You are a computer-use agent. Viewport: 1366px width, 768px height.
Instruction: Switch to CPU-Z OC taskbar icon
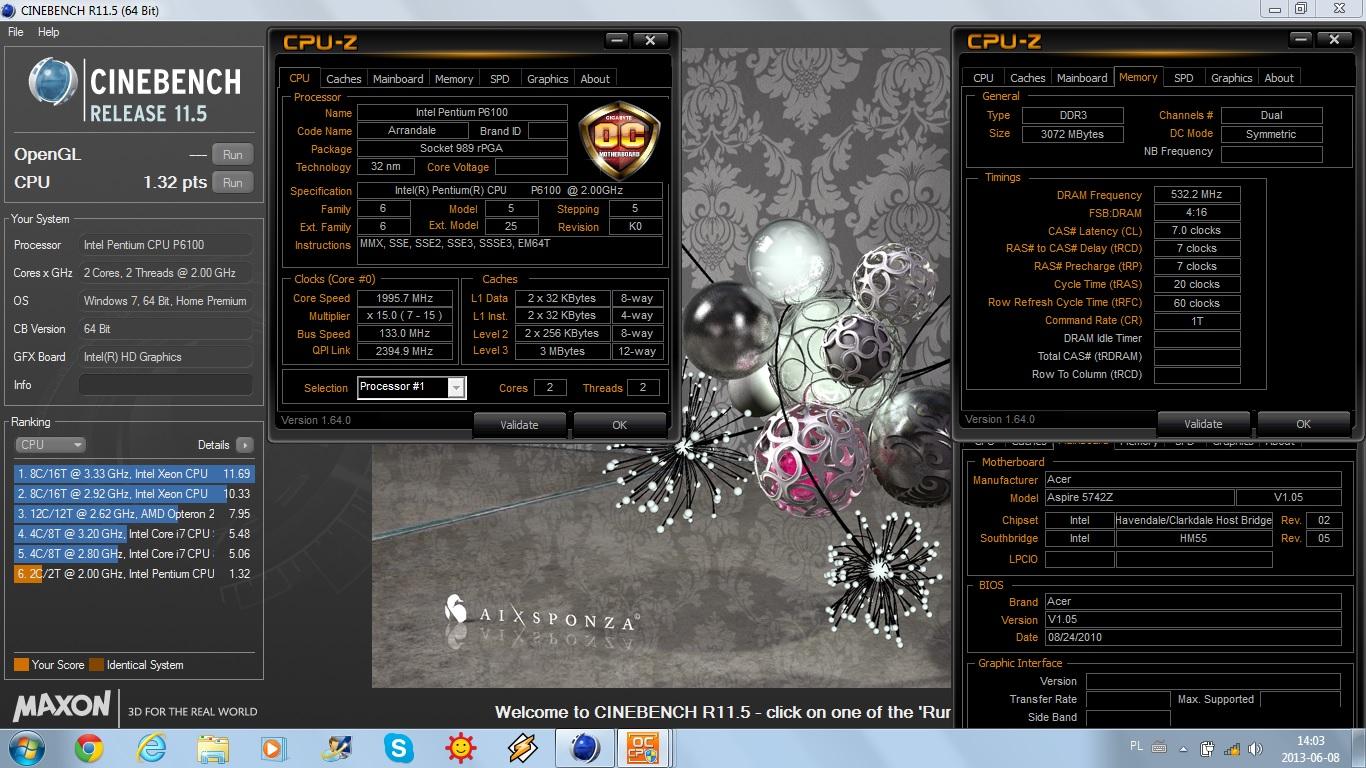coord(642,747)
